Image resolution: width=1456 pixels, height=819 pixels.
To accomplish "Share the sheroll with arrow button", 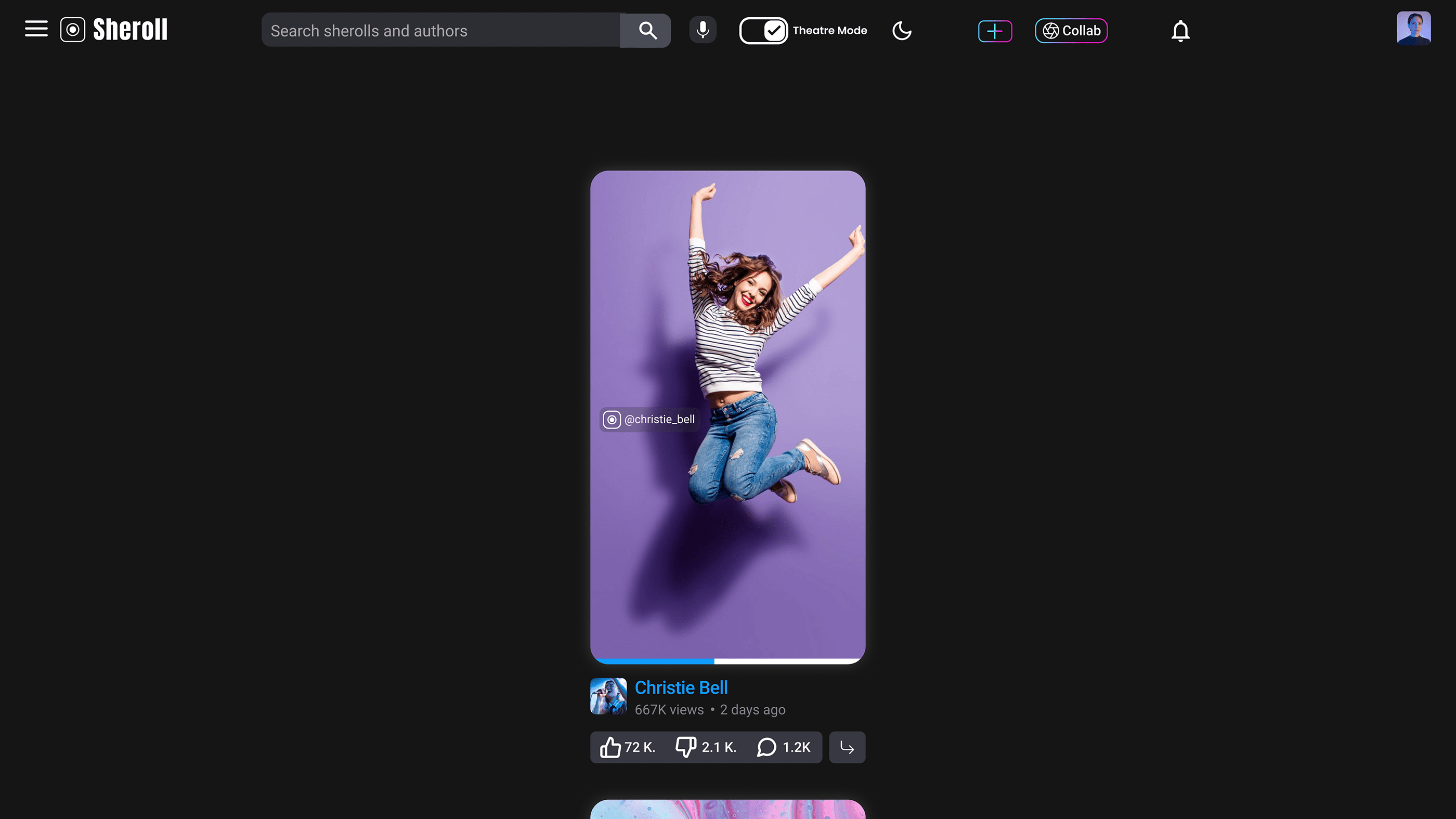I will pyautogui.click(x=847, y=747).
